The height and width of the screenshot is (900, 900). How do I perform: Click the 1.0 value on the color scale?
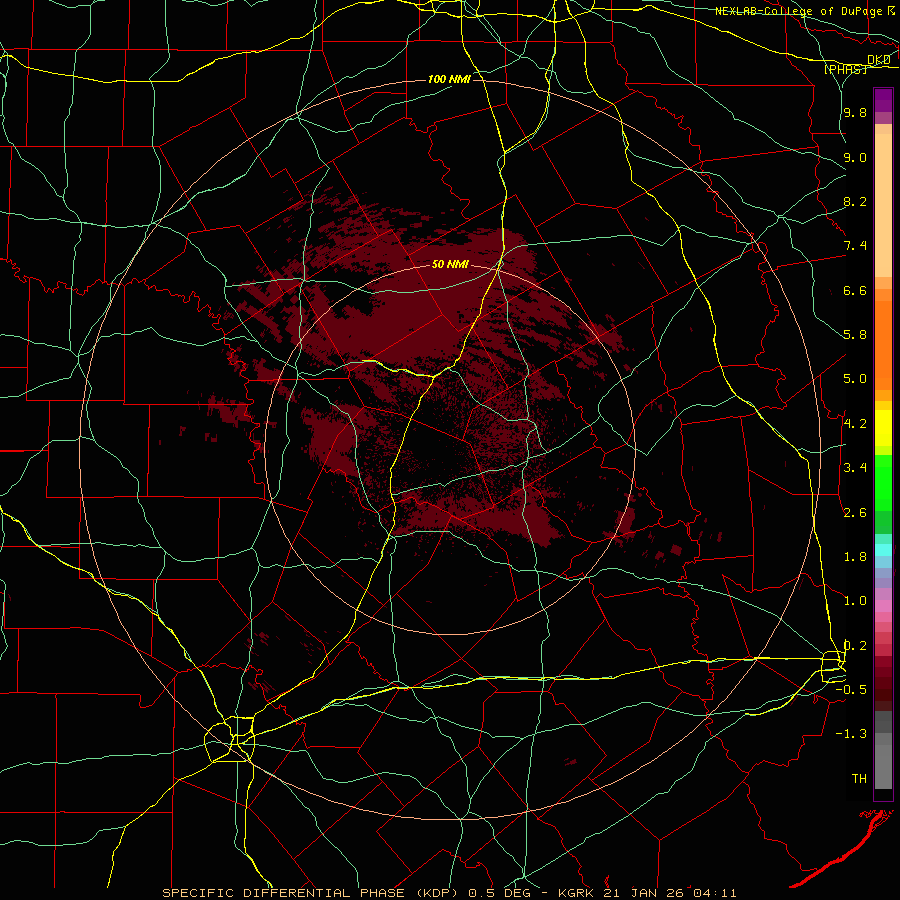pyautogui.click(x=855, y=600)
